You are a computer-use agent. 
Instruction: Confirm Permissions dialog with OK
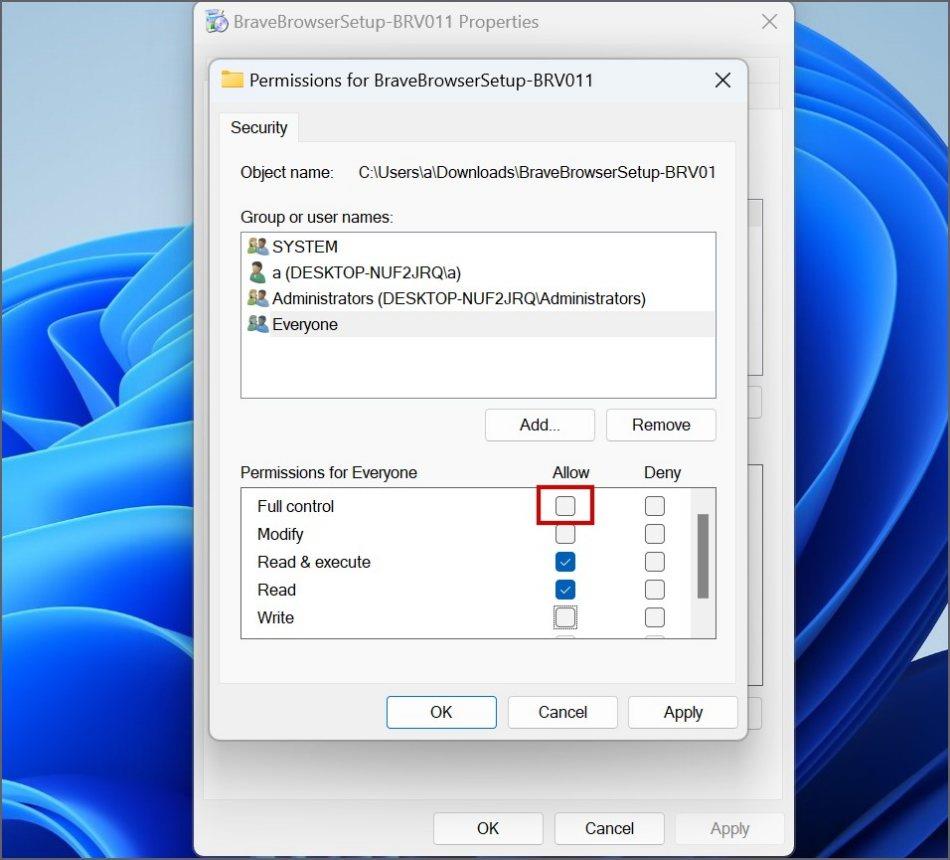pos(441,712)
